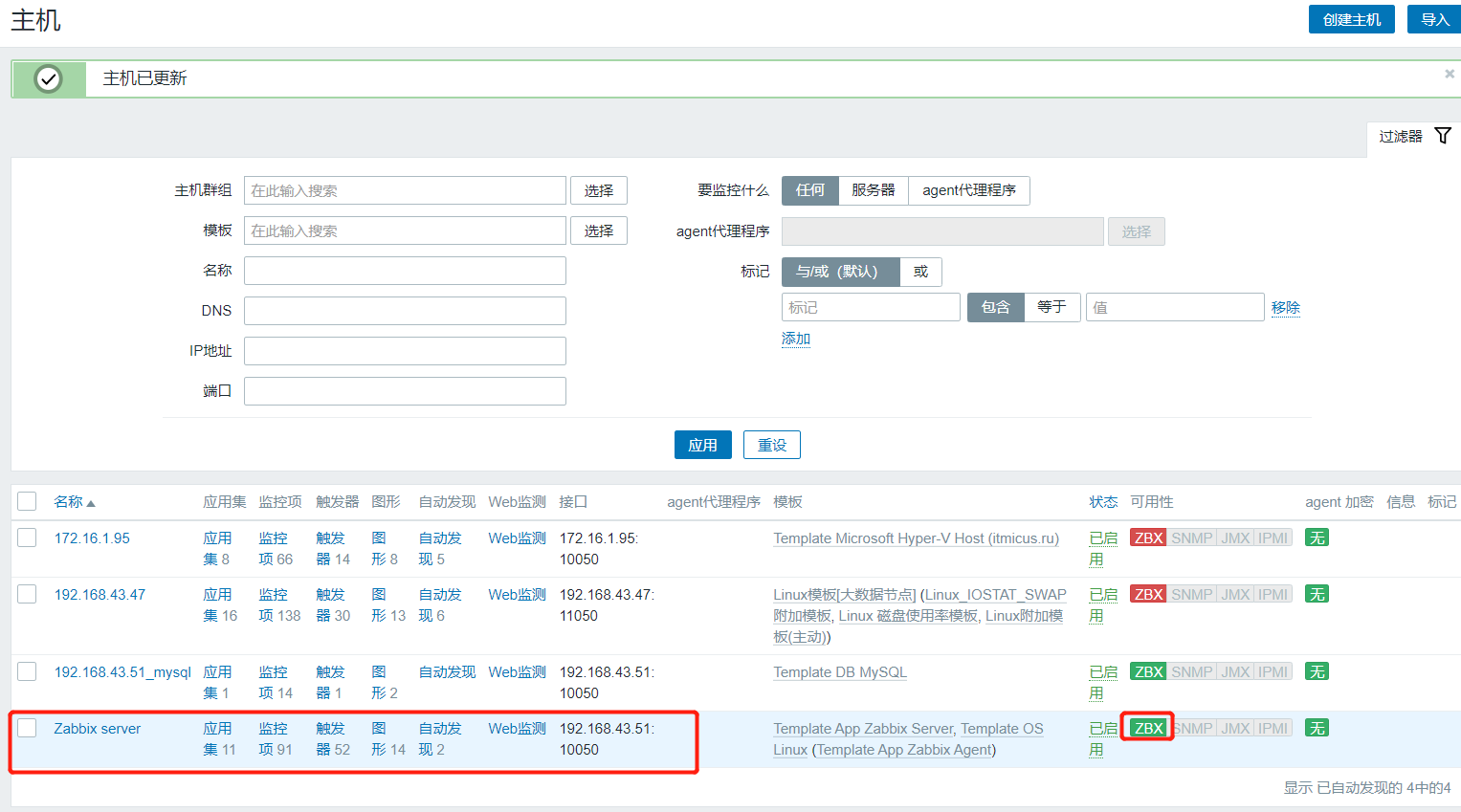Screen dimensions: 1461x812
Task: Click encryption badge 无 for 172.16.1.95
Action: (1317, 538)
